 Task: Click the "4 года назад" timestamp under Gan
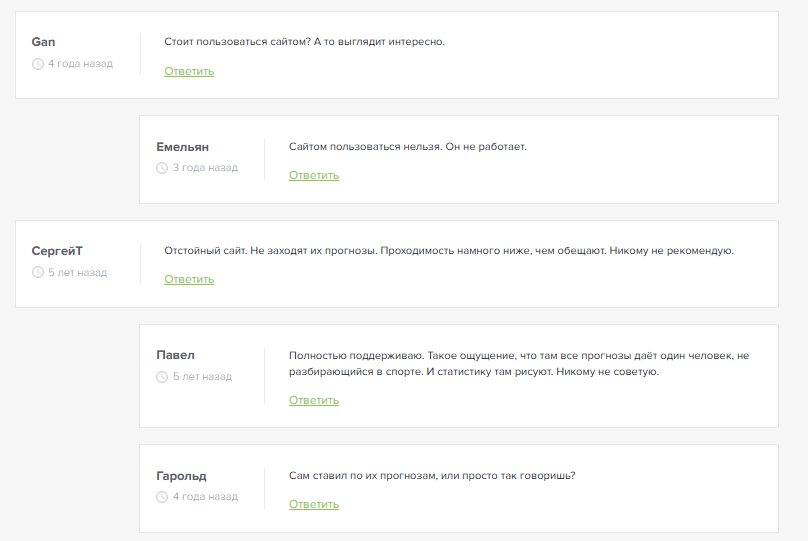click(80, 64)
